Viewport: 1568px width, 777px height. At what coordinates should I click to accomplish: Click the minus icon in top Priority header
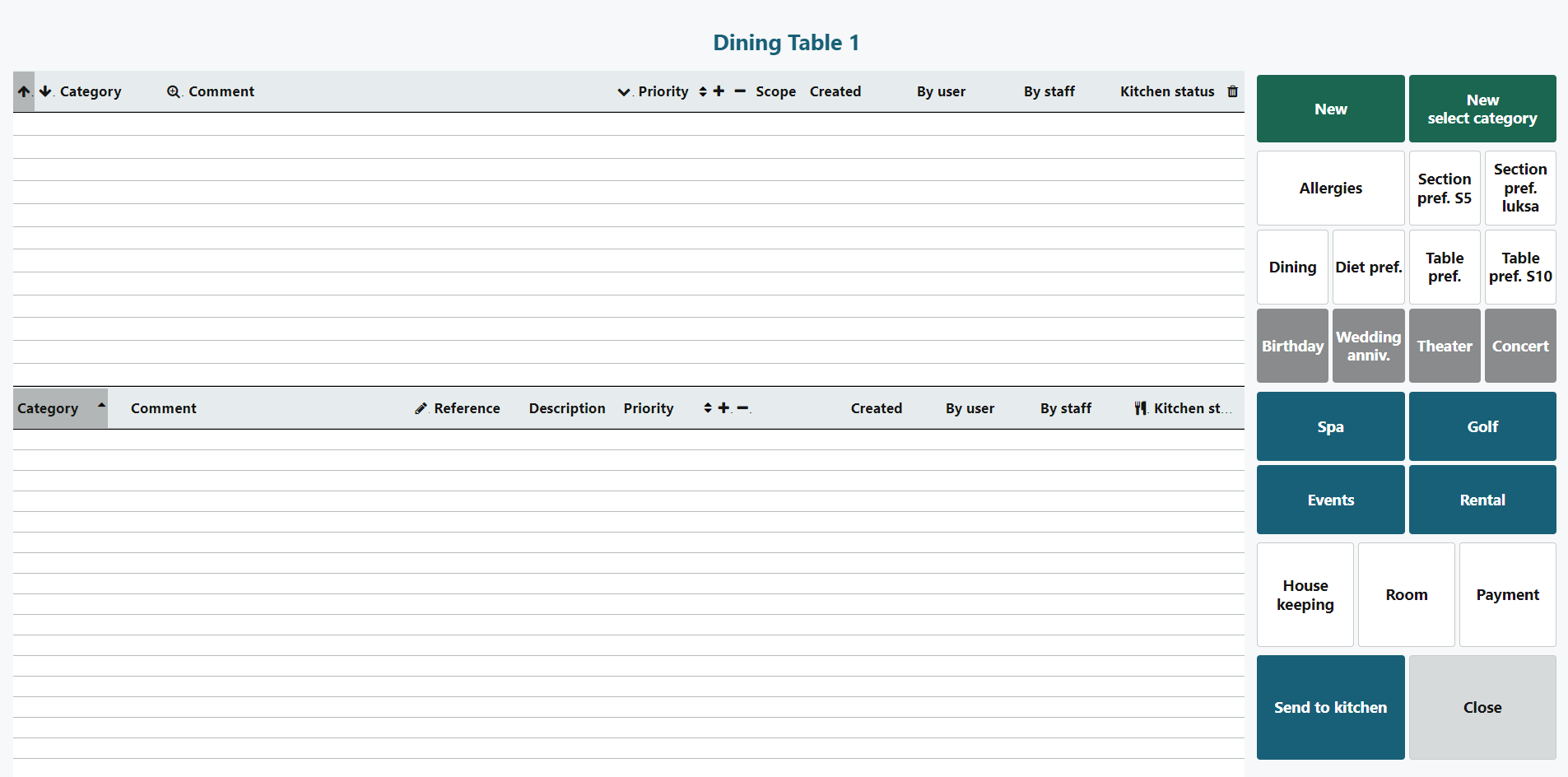740,91
